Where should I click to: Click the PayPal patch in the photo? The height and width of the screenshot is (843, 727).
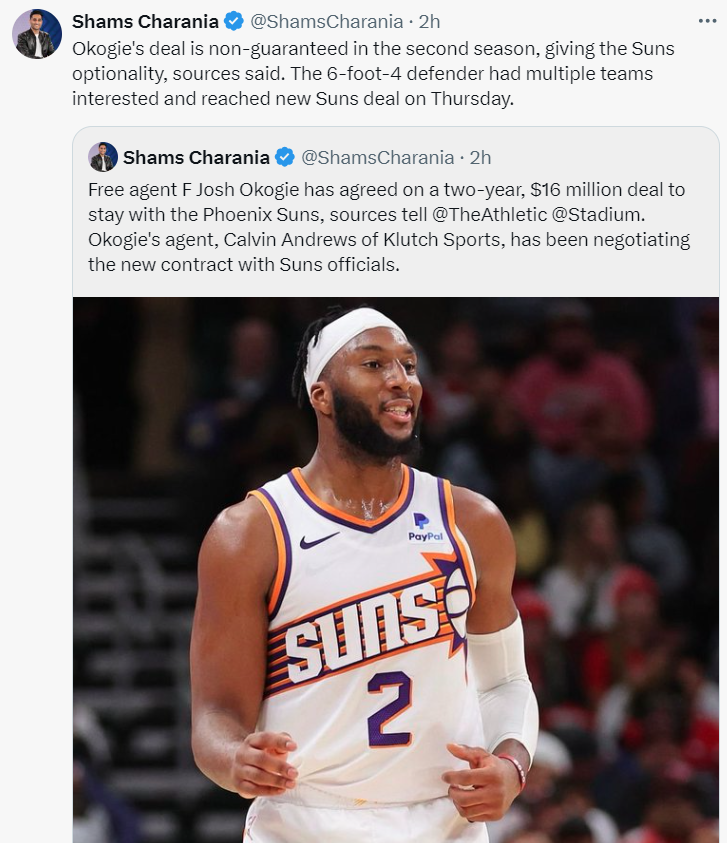[x=425, y=527]
